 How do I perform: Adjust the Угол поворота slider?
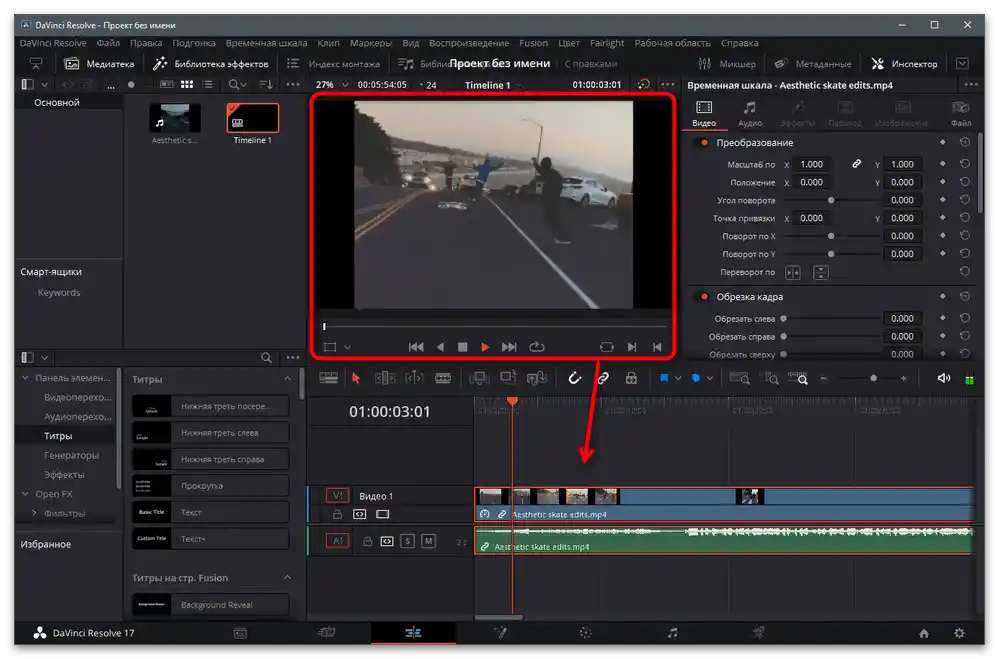[831, 200]
